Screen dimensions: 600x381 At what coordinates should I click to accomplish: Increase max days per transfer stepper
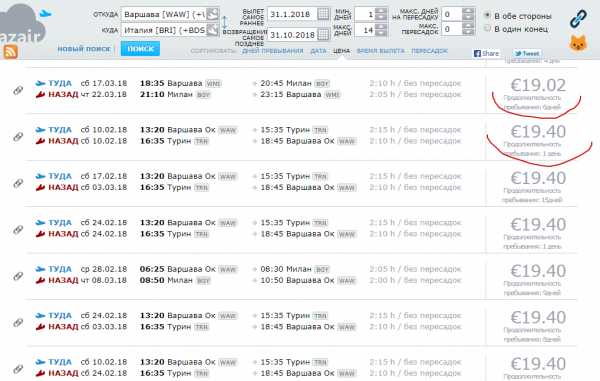(x=468, y=11)
